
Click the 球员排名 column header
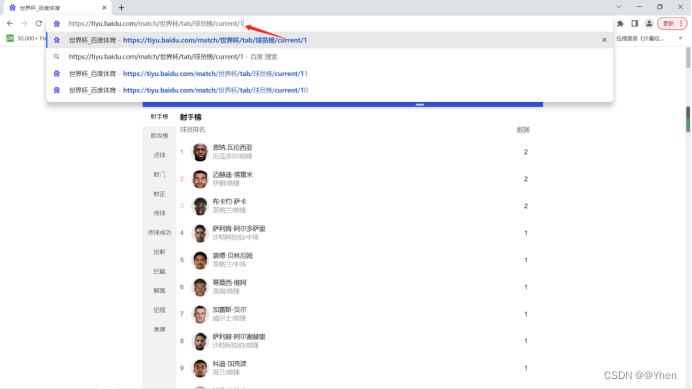pos(192,129)
